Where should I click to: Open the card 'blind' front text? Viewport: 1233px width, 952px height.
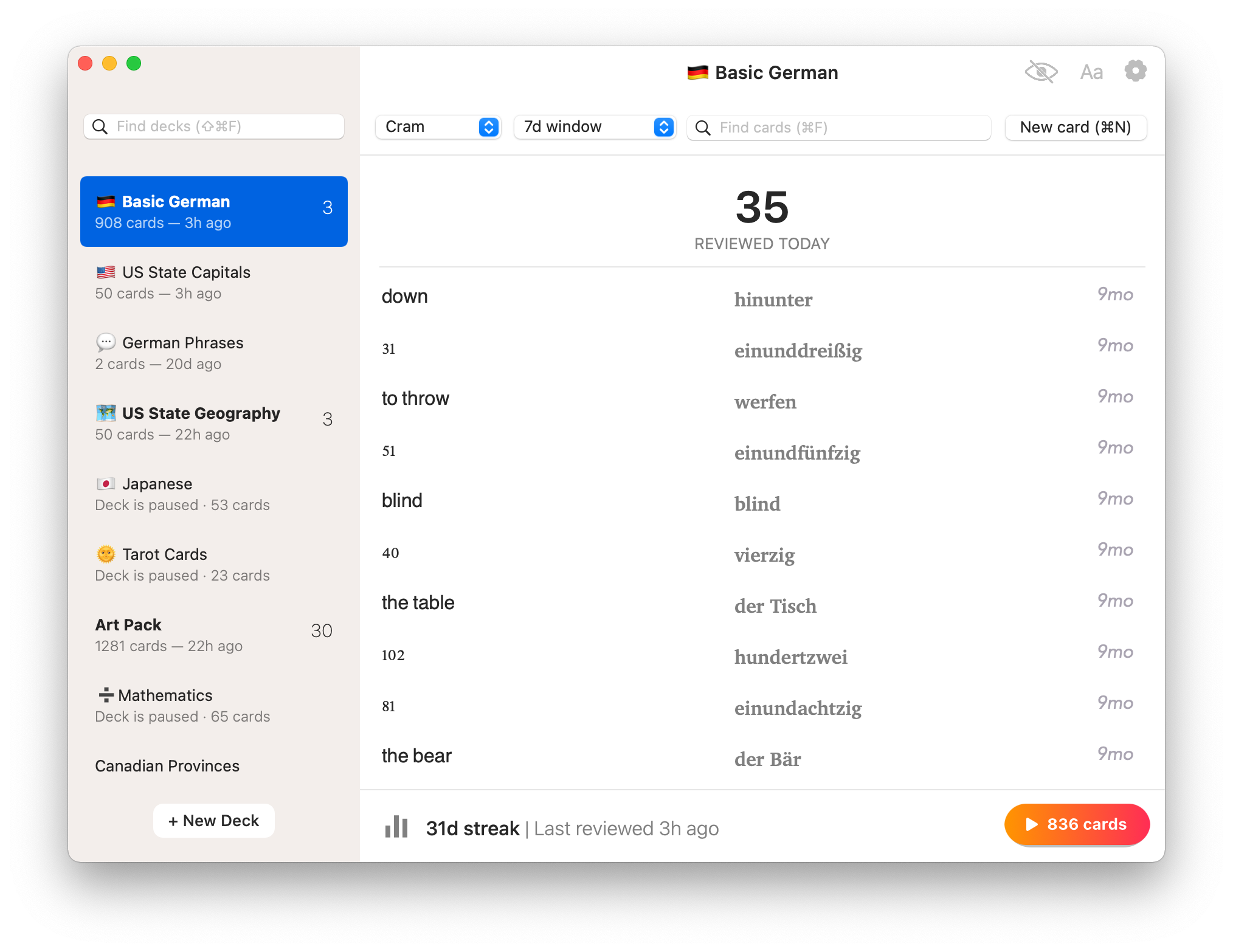tap(402, 501)
